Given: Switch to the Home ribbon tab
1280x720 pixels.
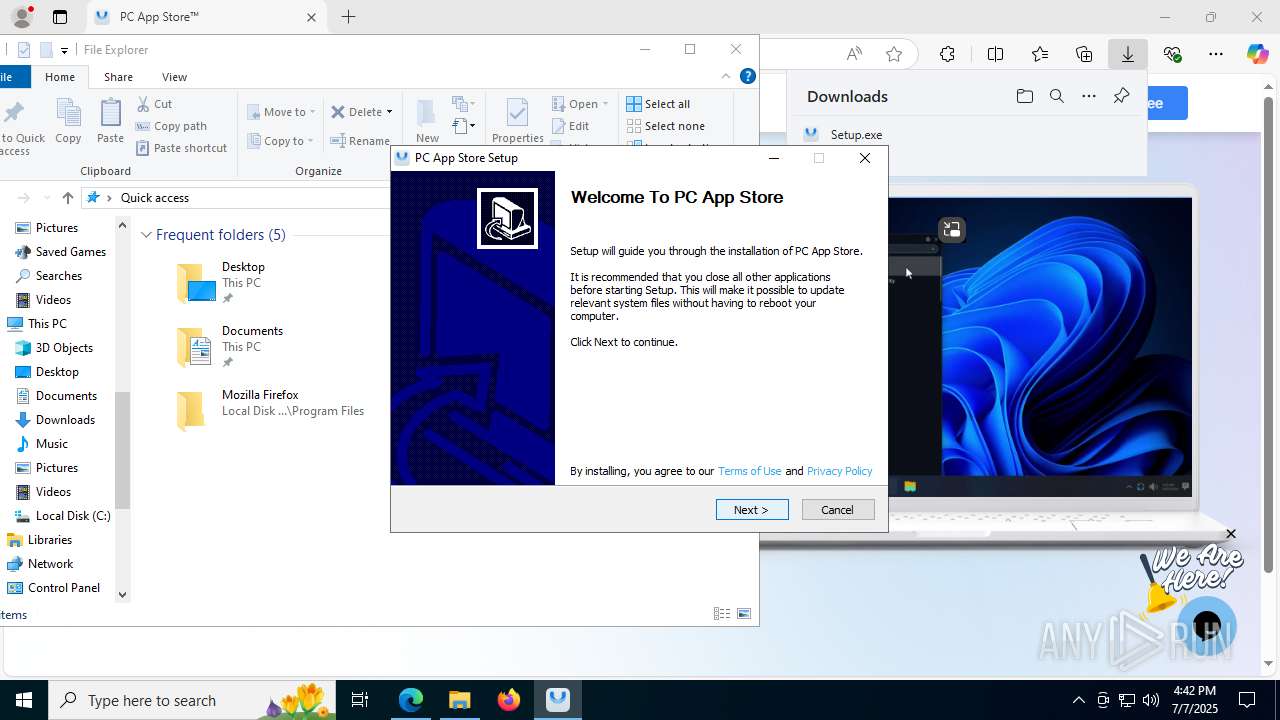Looking at the screenshot, I should click(60, 77).
